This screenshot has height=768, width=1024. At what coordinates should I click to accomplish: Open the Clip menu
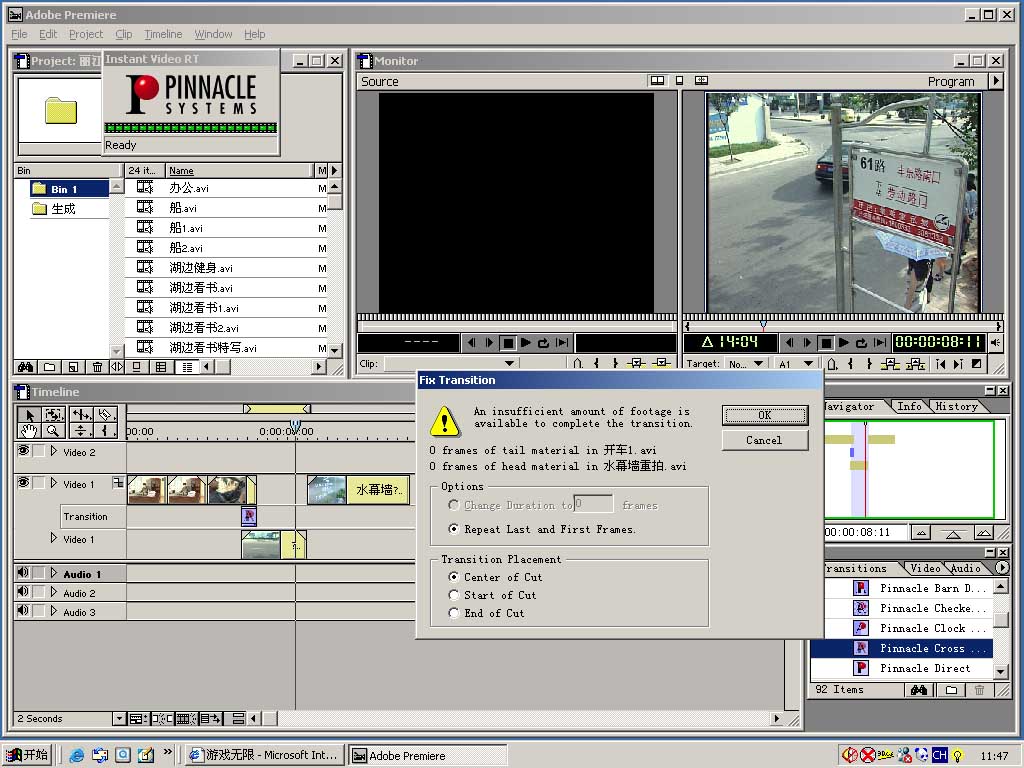pyautogui.click(x=123, y=34)
